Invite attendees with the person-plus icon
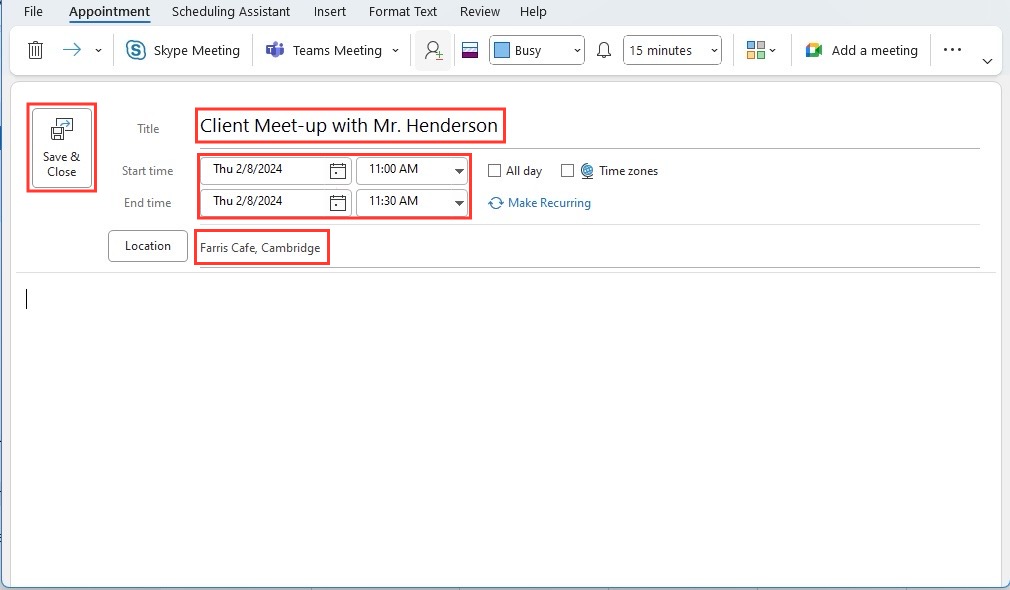 [x=433, y=50]
